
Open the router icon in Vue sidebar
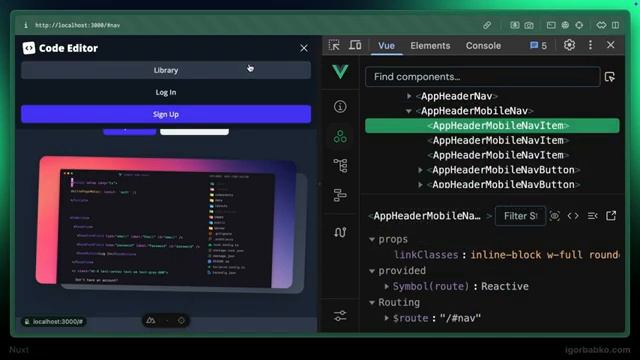[340, 232]
